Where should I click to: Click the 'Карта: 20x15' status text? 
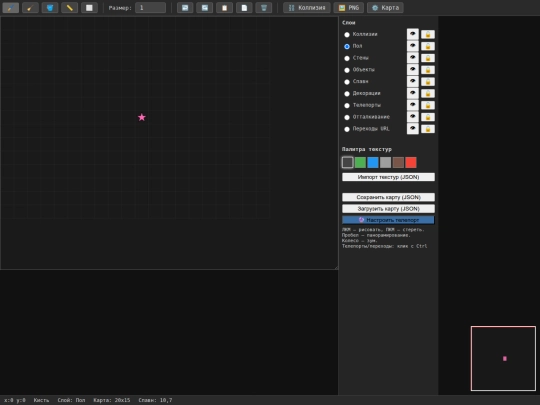(112, 400)
